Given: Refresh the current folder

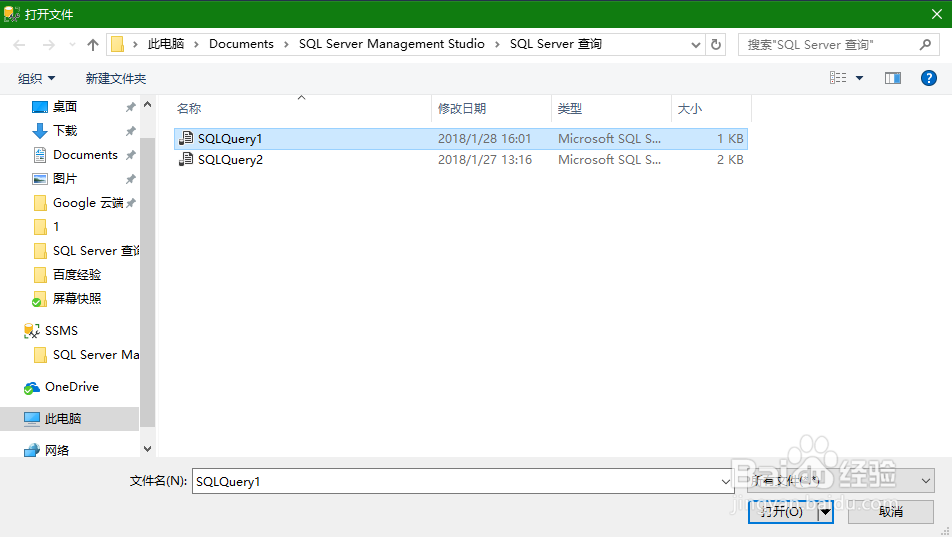Looking at the screenshot, I should click(716, 44).
